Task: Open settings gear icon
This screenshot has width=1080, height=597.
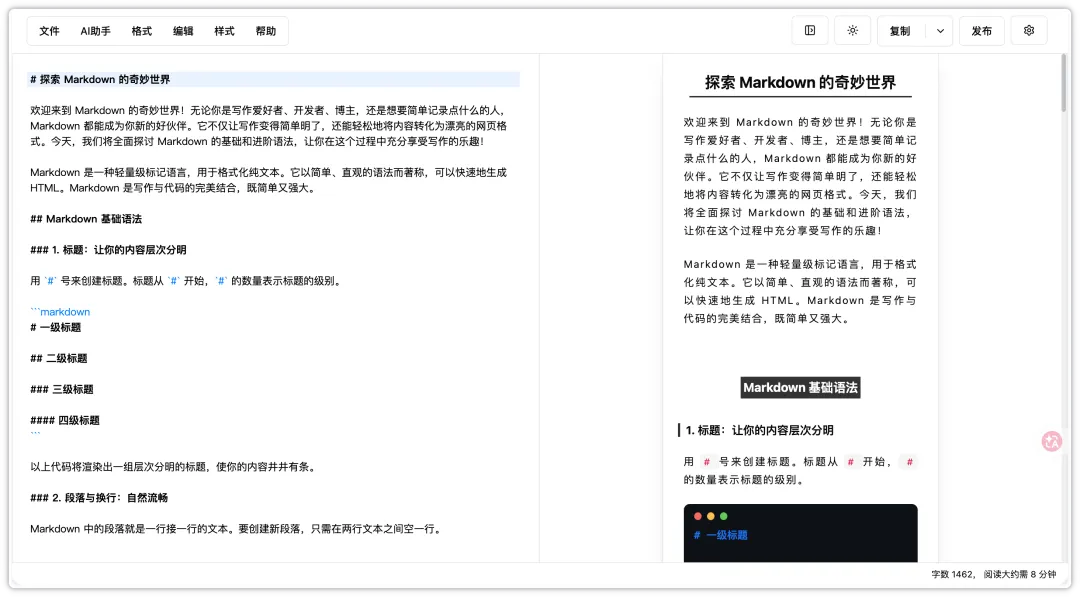Action: [1029, 30]
